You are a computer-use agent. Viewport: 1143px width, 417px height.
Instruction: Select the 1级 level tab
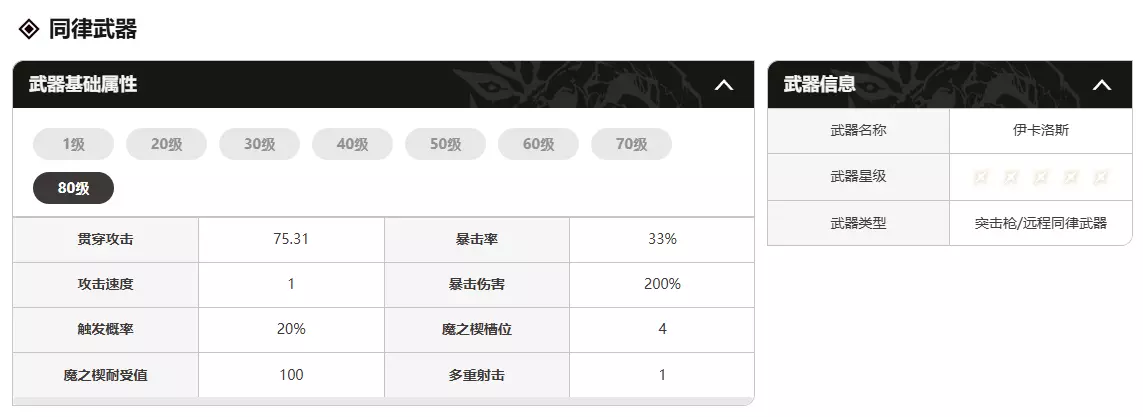[73, 144]
